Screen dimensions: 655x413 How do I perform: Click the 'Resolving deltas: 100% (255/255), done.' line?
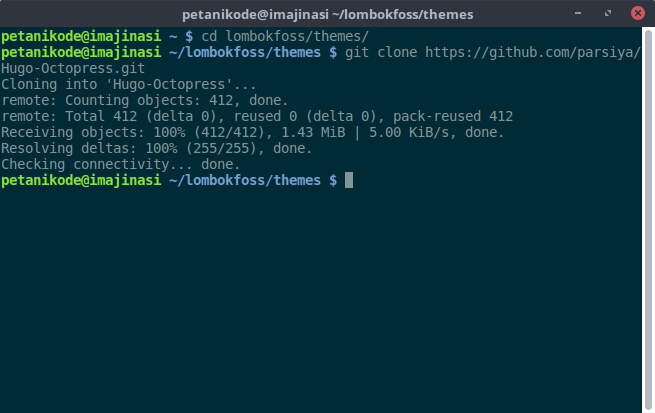157,148
